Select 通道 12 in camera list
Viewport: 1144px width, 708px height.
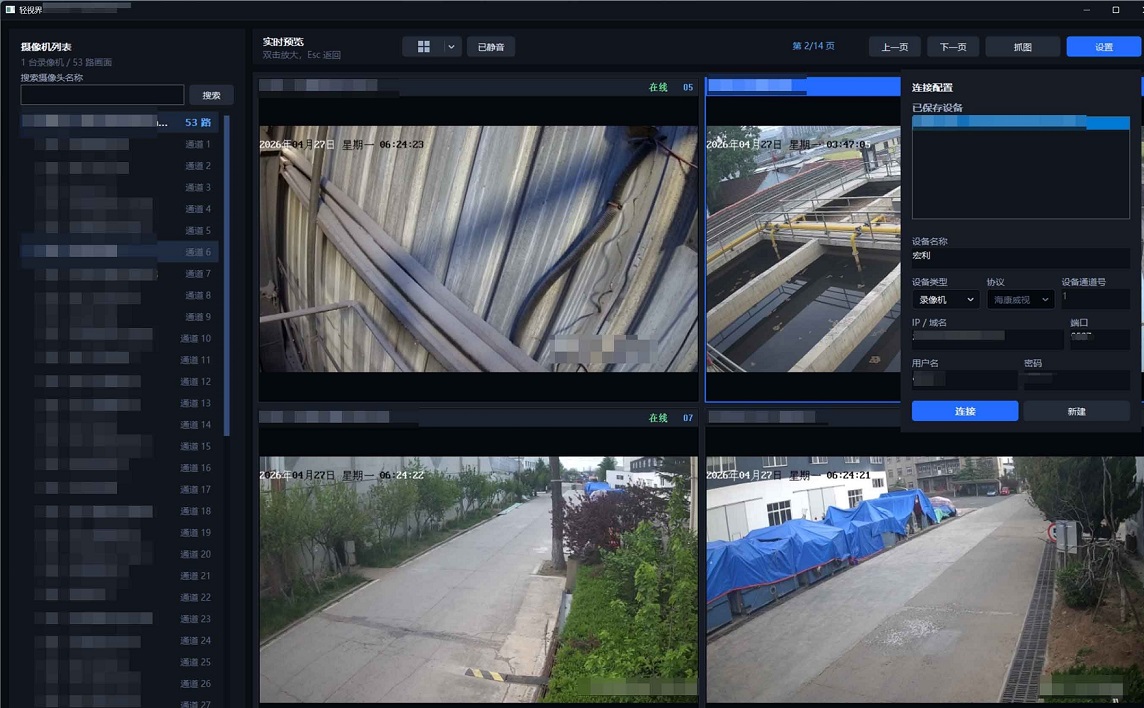tap(120, 382)
